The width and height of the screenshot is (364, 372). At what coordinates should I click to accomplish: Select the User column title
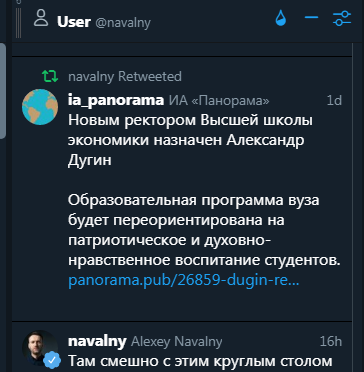tap(74, 22)
